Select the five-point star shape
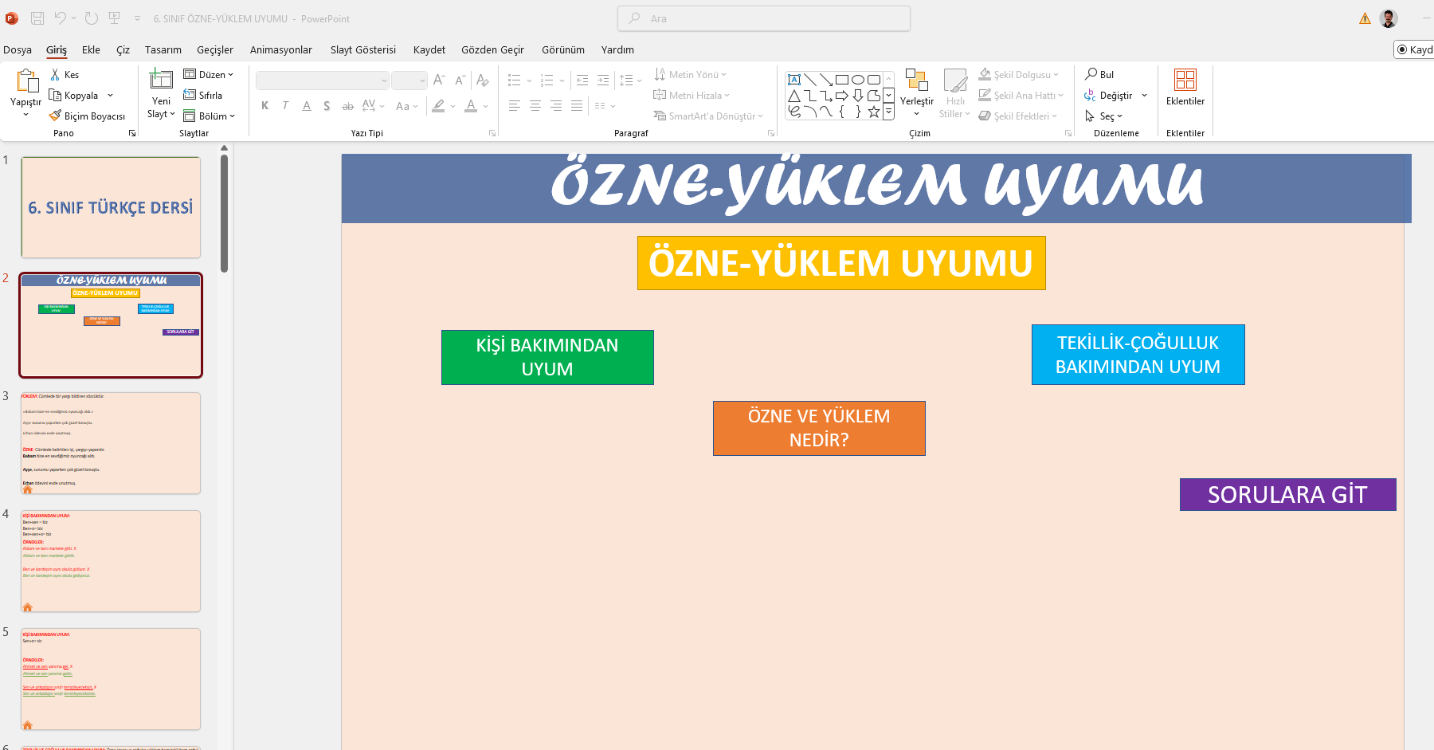Screen dimensions: 1434x750 pyautogui.click(x=874, y=112)
